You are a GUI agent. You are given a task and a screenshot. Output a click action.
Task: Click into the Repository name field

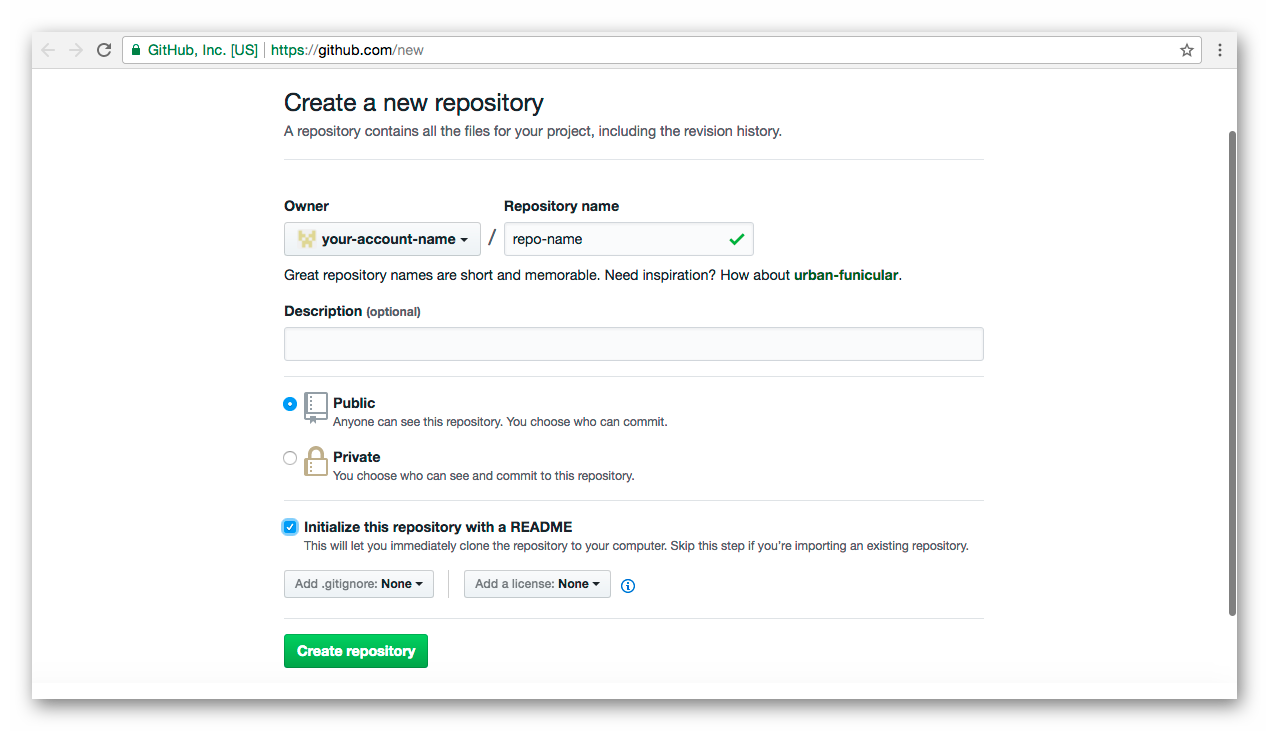coord(628,239)
